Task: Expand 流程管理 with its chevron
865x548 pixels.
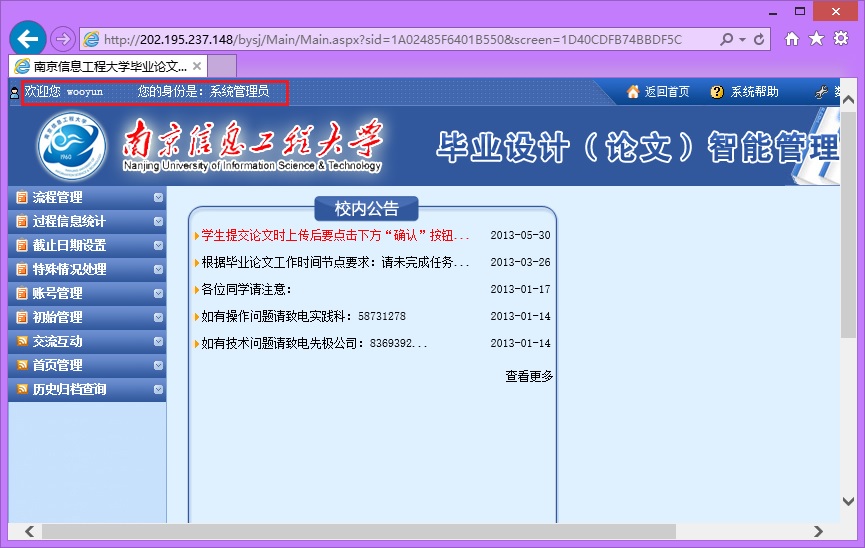Action: click(x=158, y=198)
